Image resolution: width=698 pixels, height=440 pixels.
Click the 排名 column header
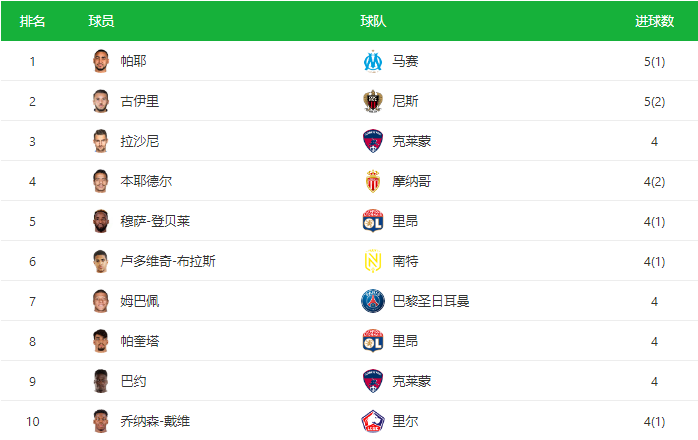pyautogui.click(x=32, y=21)
